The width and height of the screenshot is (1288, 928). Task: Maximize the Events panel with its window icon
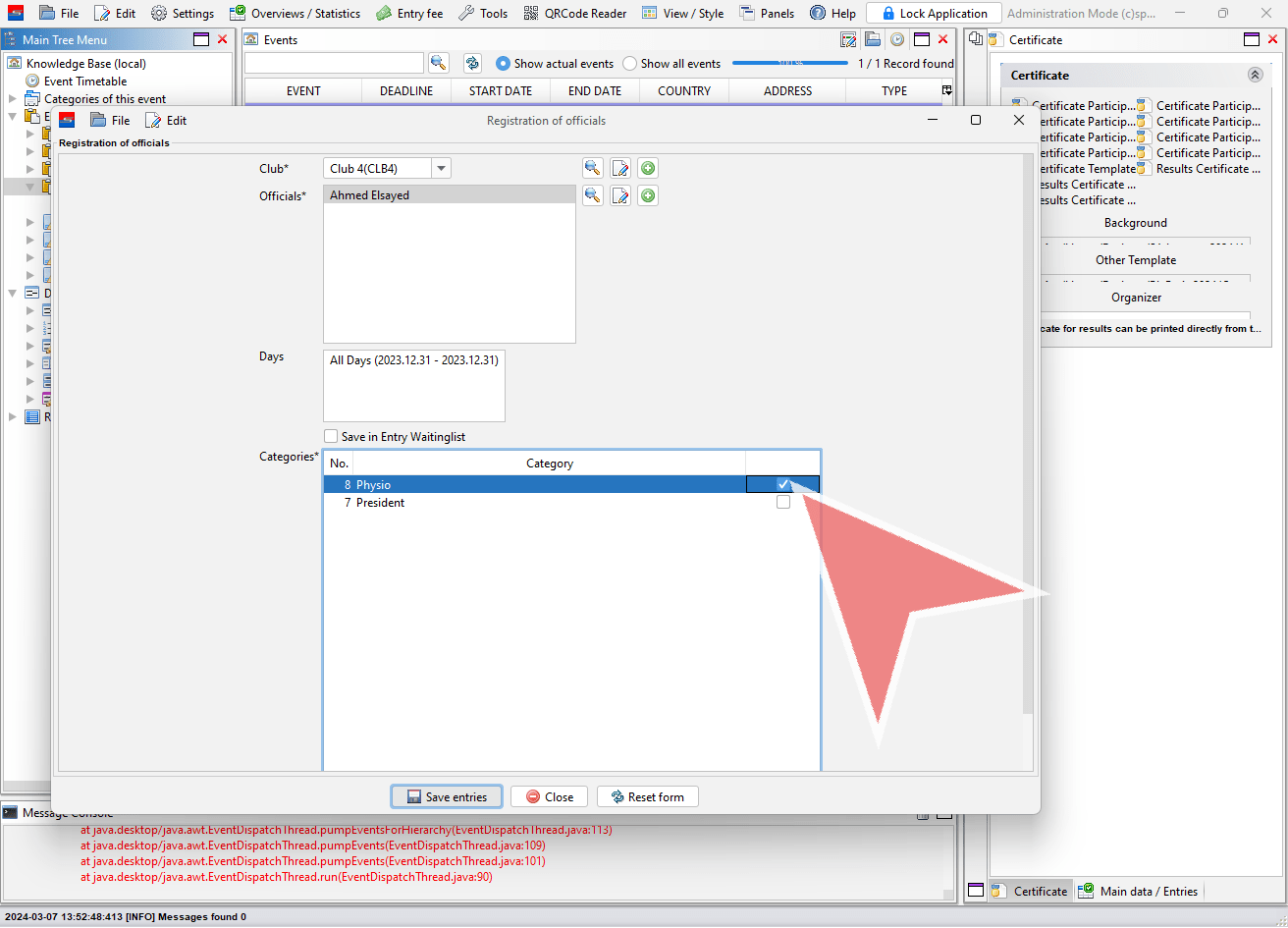[921, 39]
